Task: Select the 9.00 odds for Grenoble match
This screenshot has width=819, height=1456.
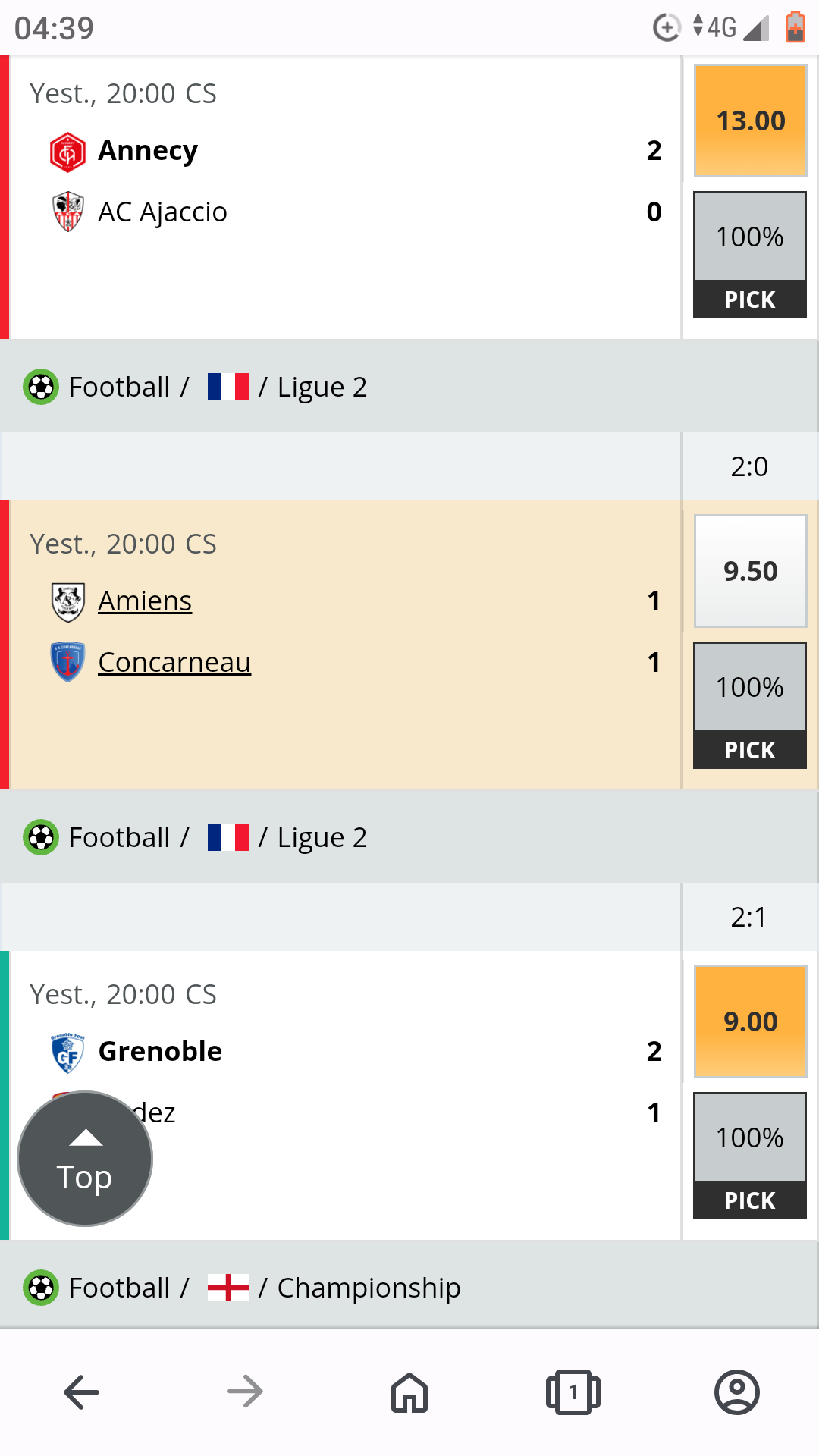Action: 750,1022
